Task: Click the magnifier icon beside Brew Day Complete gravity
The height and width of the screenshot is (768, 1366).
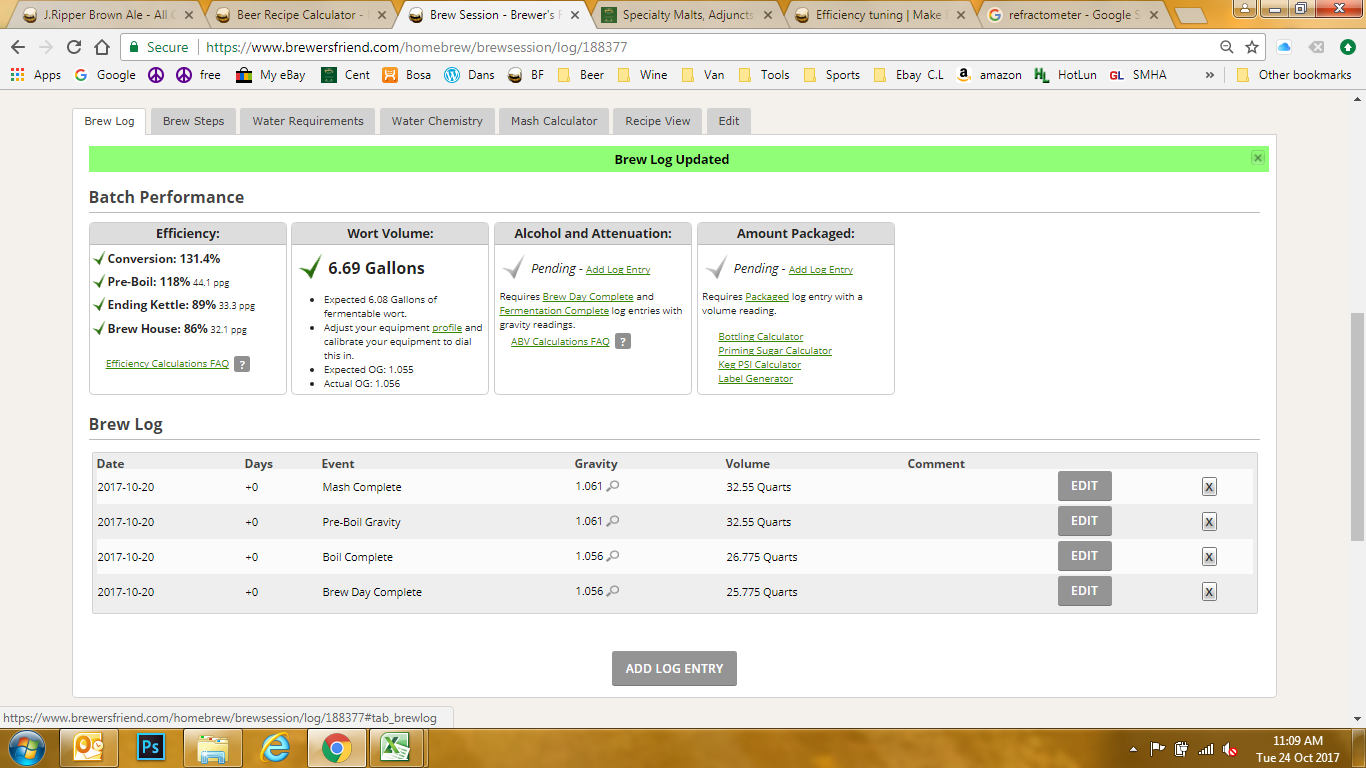Action: pyautogui.click(x=613, y=591)
